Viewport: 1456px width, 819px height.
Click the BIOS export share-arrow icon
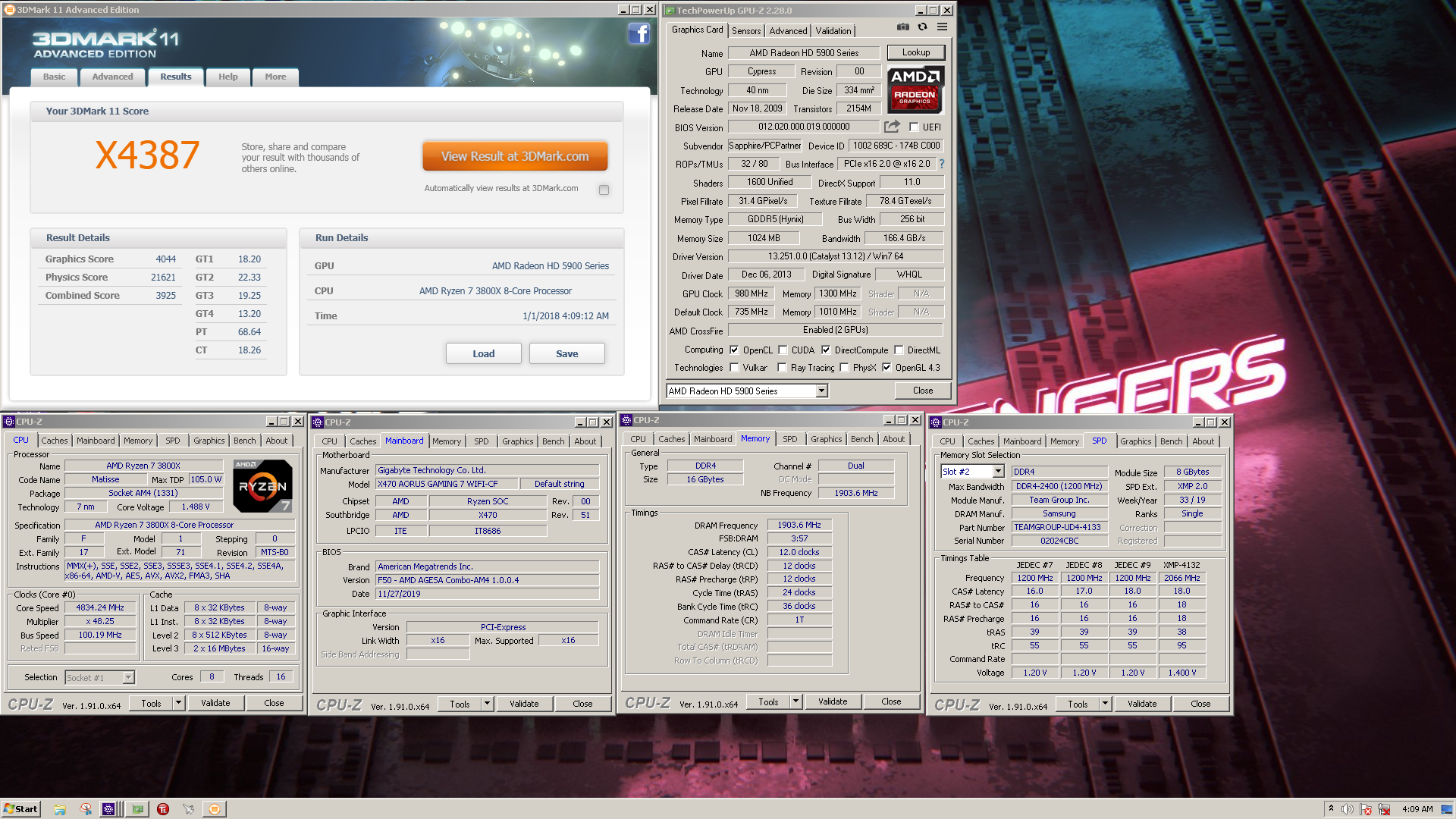coord(892,127)
